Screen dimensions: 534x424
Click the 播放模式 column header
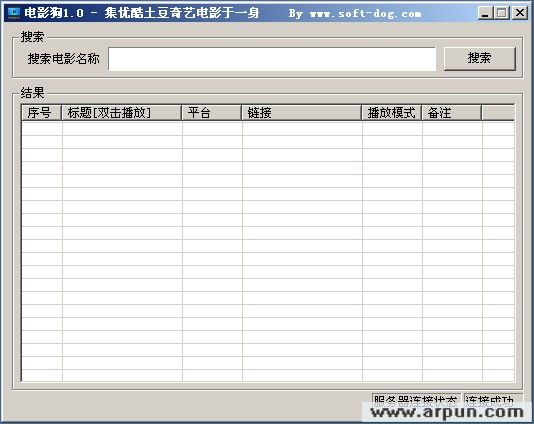coord(392,112)
